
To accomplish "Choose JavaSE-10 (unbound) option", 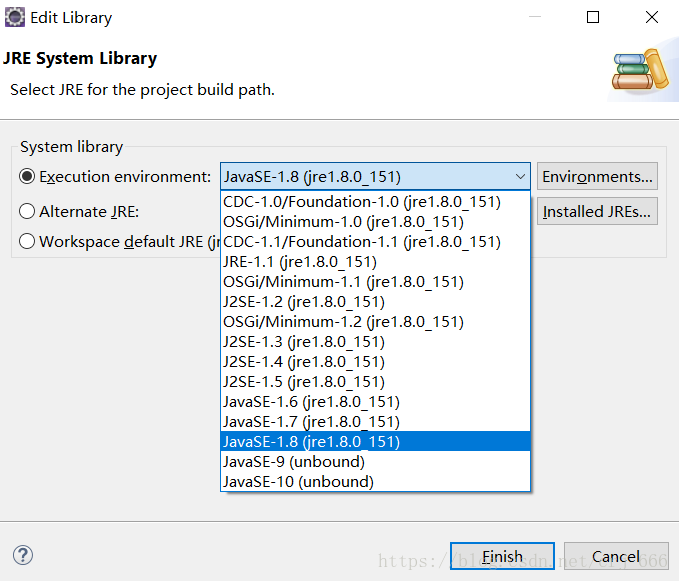I will click(x=375, y=481).
